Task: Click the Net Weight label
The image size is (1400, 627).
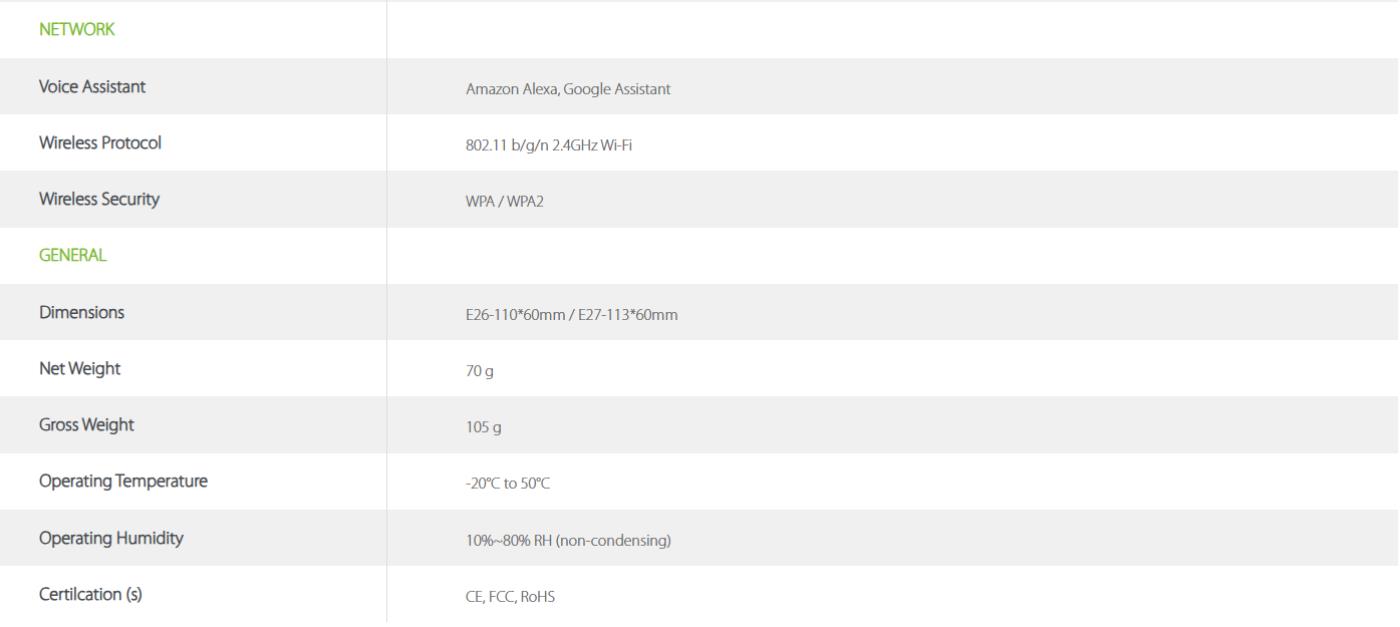Action: 79,369
